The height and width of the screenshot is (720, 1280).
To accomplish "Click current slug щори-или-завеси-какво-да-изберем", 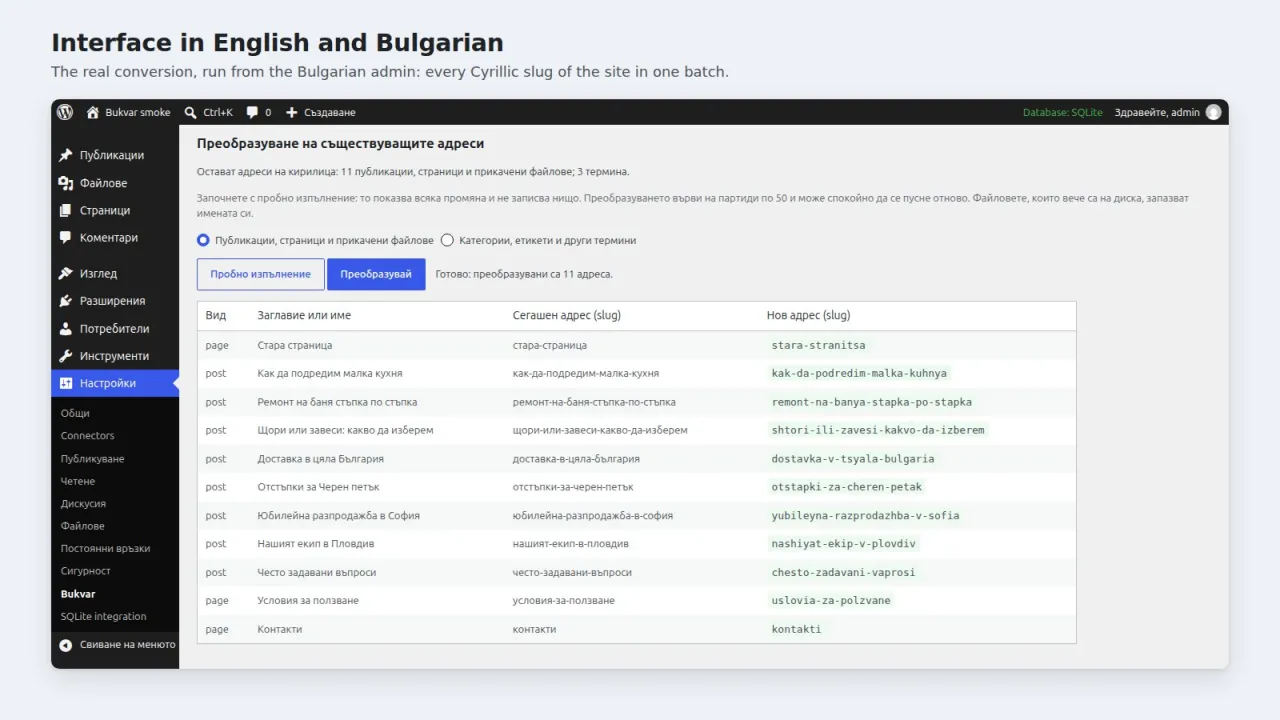I will click(600, 430).
